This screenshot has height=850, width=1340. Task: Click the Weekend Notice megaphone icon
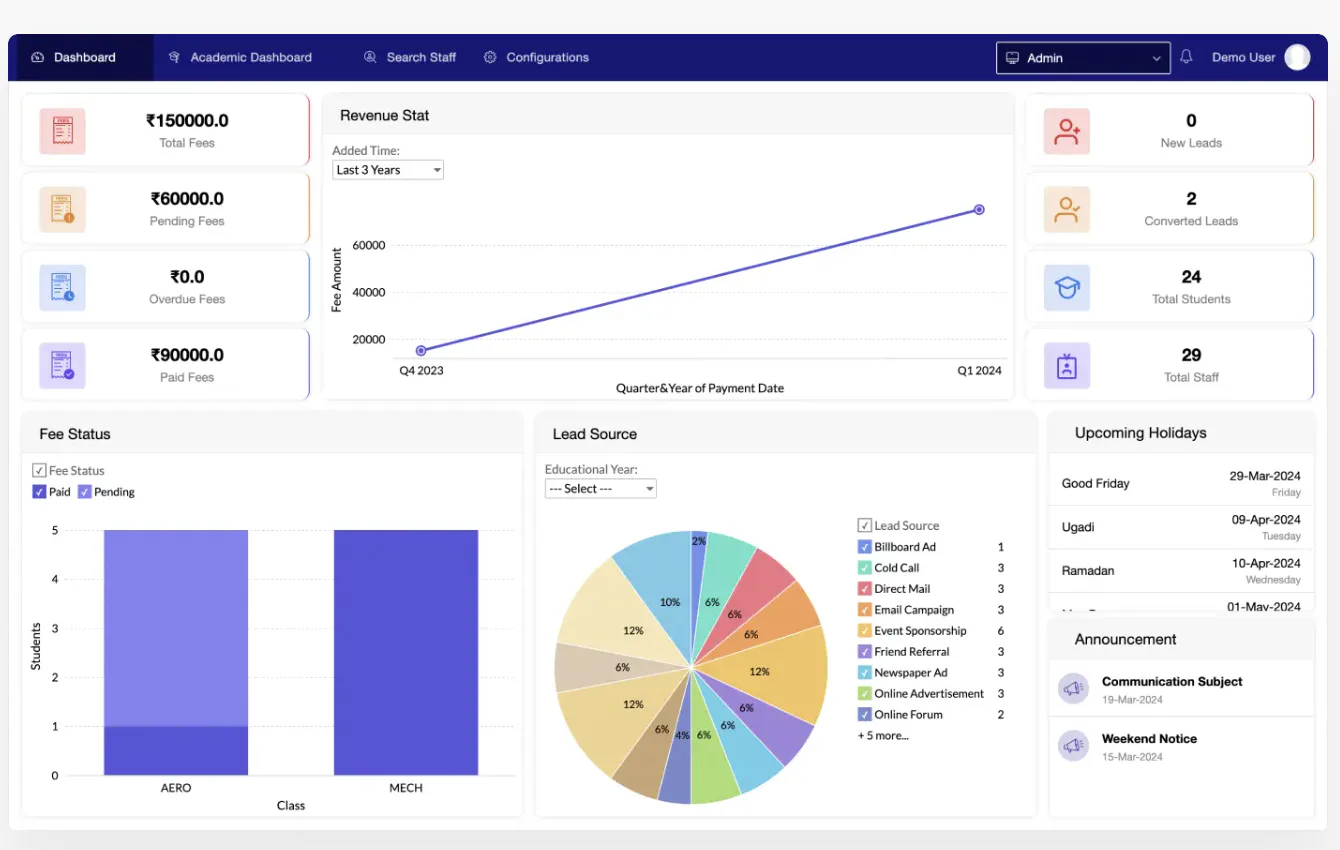1073,746
